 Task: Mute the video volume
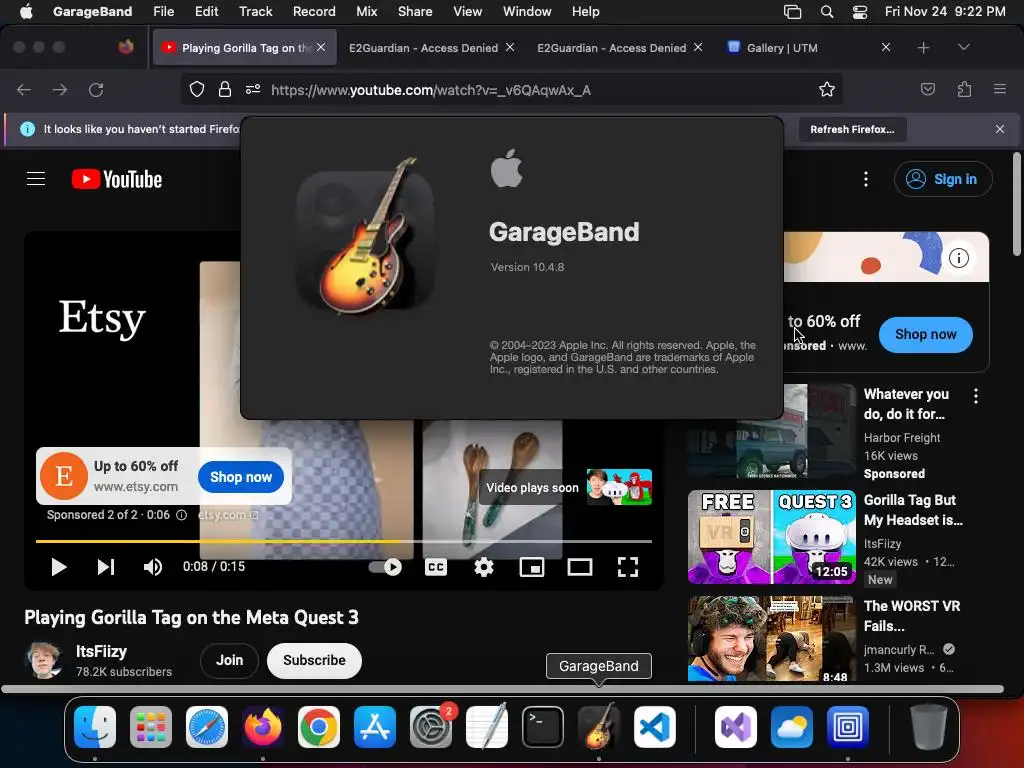153,567
